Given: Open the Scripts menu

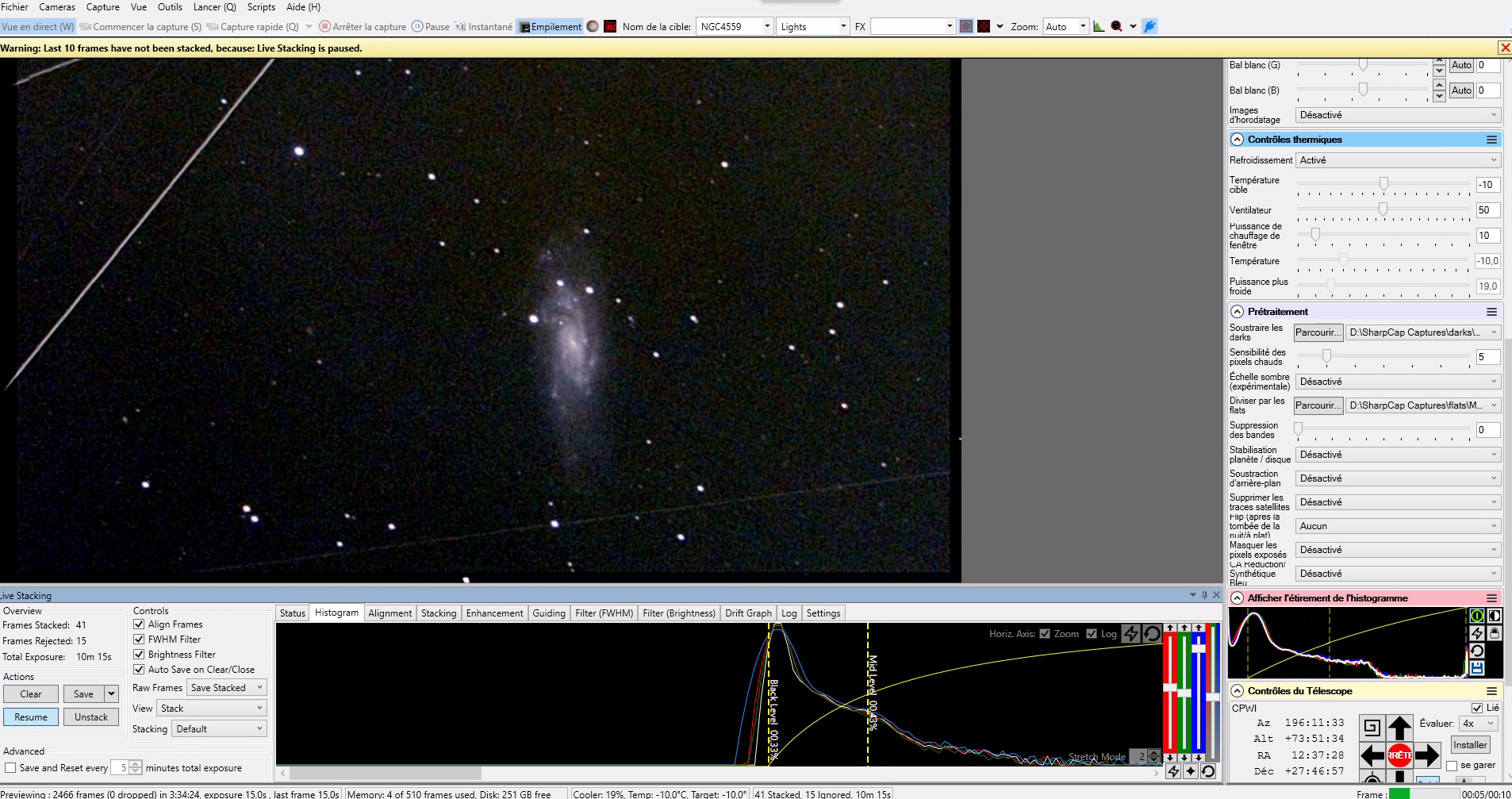Looking at the screenshot, I should pyautogui.click(x=261, y=7).
